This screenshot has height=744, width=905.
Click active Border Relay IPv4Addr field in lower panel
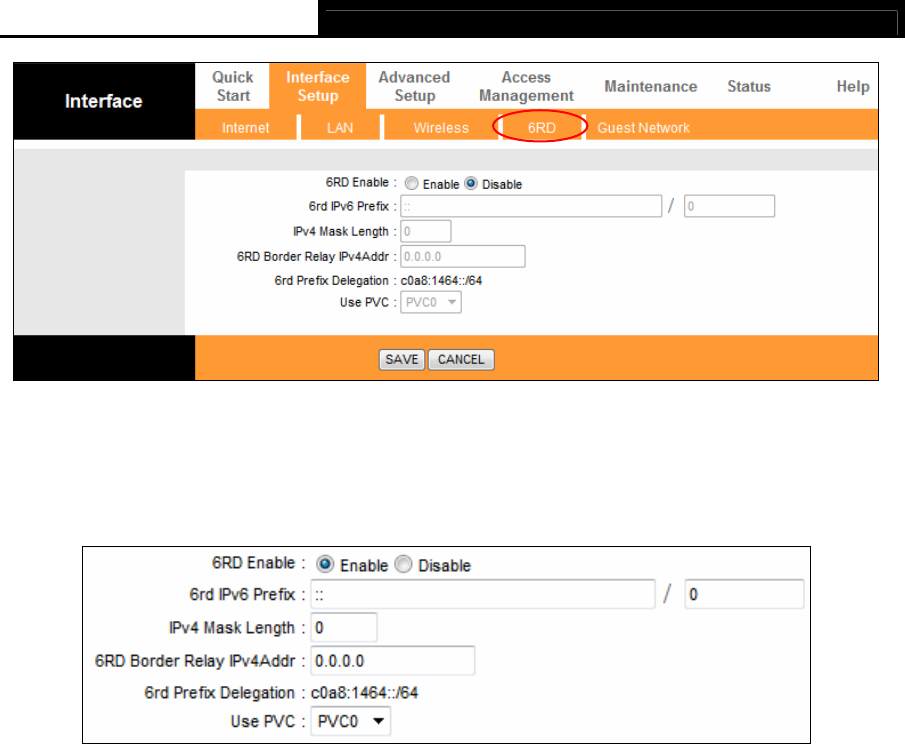392,660
